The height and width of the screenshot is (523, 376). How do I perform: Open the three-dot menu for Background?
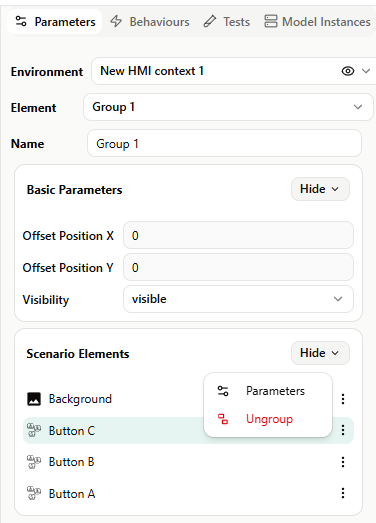tap(343, 399)
